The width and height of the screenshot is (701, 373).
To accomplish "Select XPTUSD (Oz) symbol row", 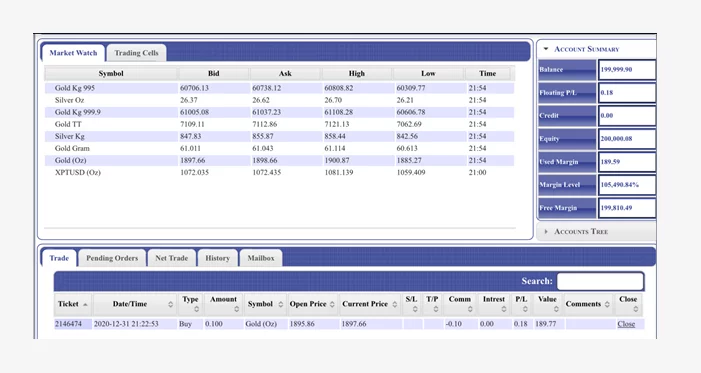I will coord(279,173).
